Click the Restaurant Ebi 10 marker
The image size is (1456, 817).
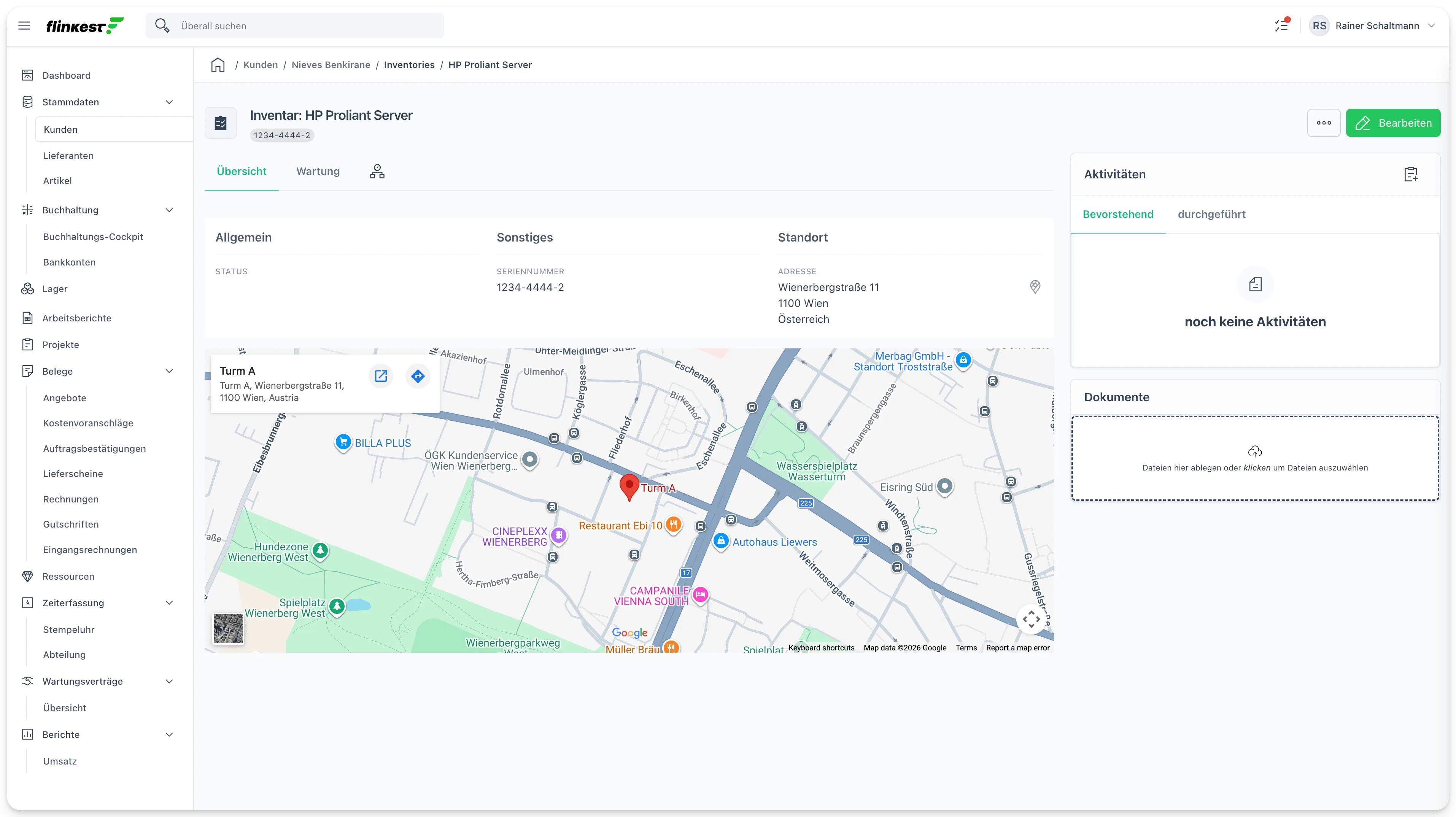click(x=673, y=525)
